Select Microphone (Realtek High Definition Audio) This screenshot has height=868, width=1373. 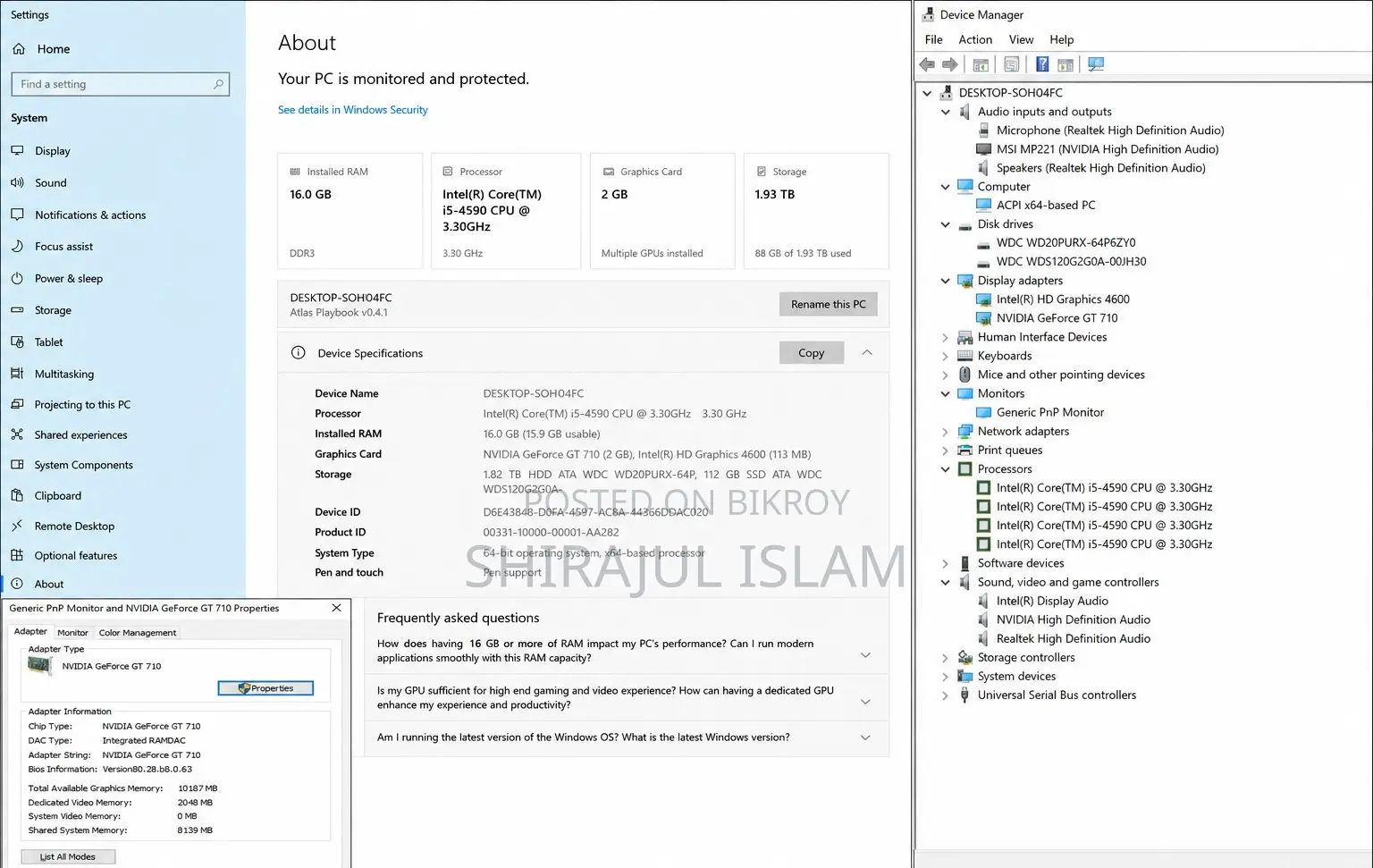click(x=1110, y=131)
